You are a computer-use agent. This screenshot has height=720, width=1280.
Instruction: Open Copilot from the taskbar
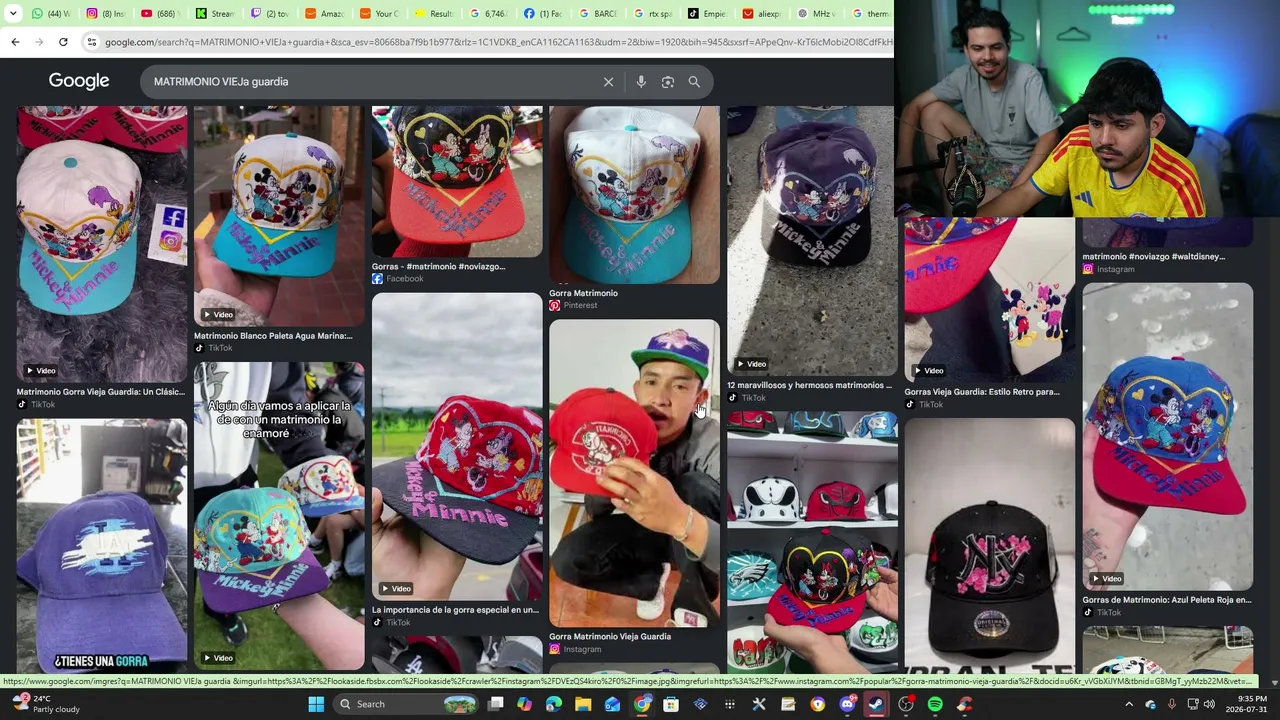pyautogui.click(x=525, y=704)
